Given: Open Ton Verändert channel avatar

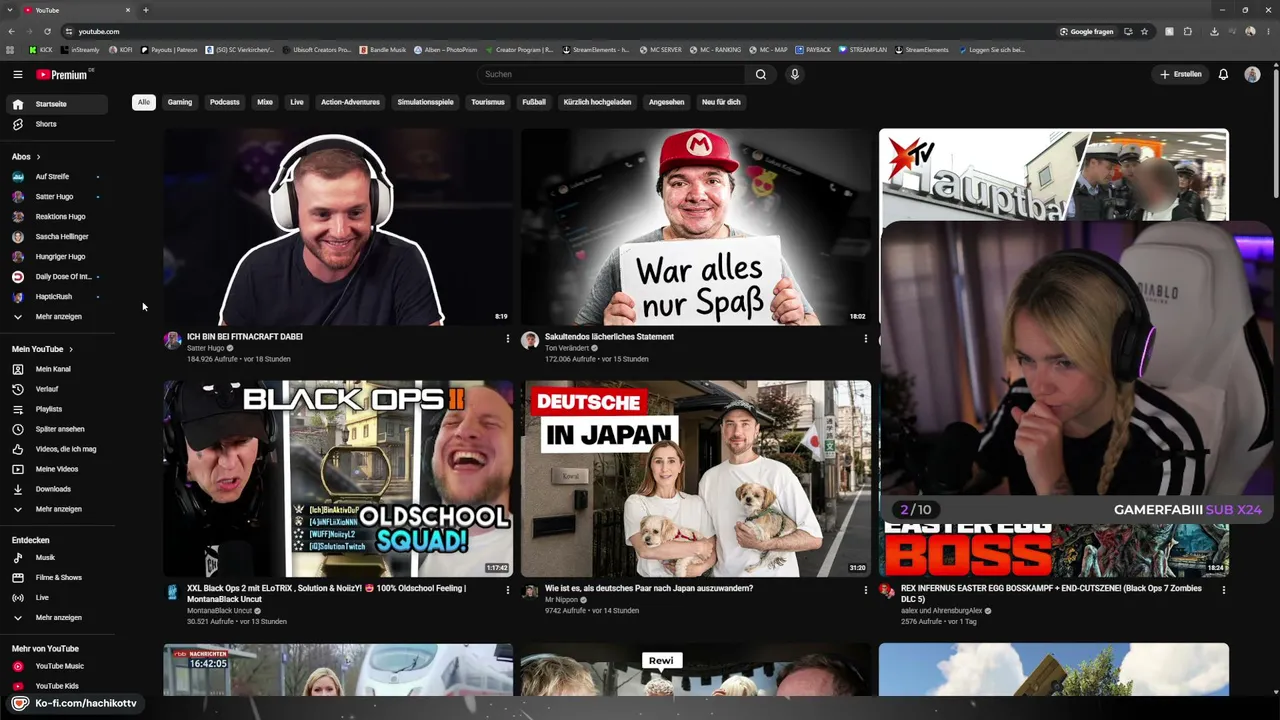Looking at the screenshot, I should pos(530,341).
